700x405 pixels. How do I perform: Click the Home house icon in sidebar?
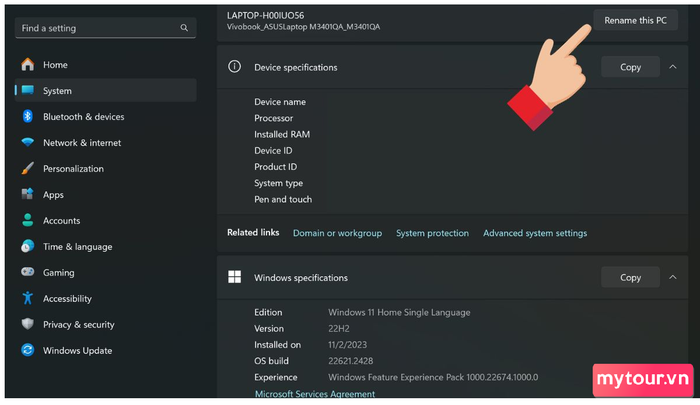28,65
